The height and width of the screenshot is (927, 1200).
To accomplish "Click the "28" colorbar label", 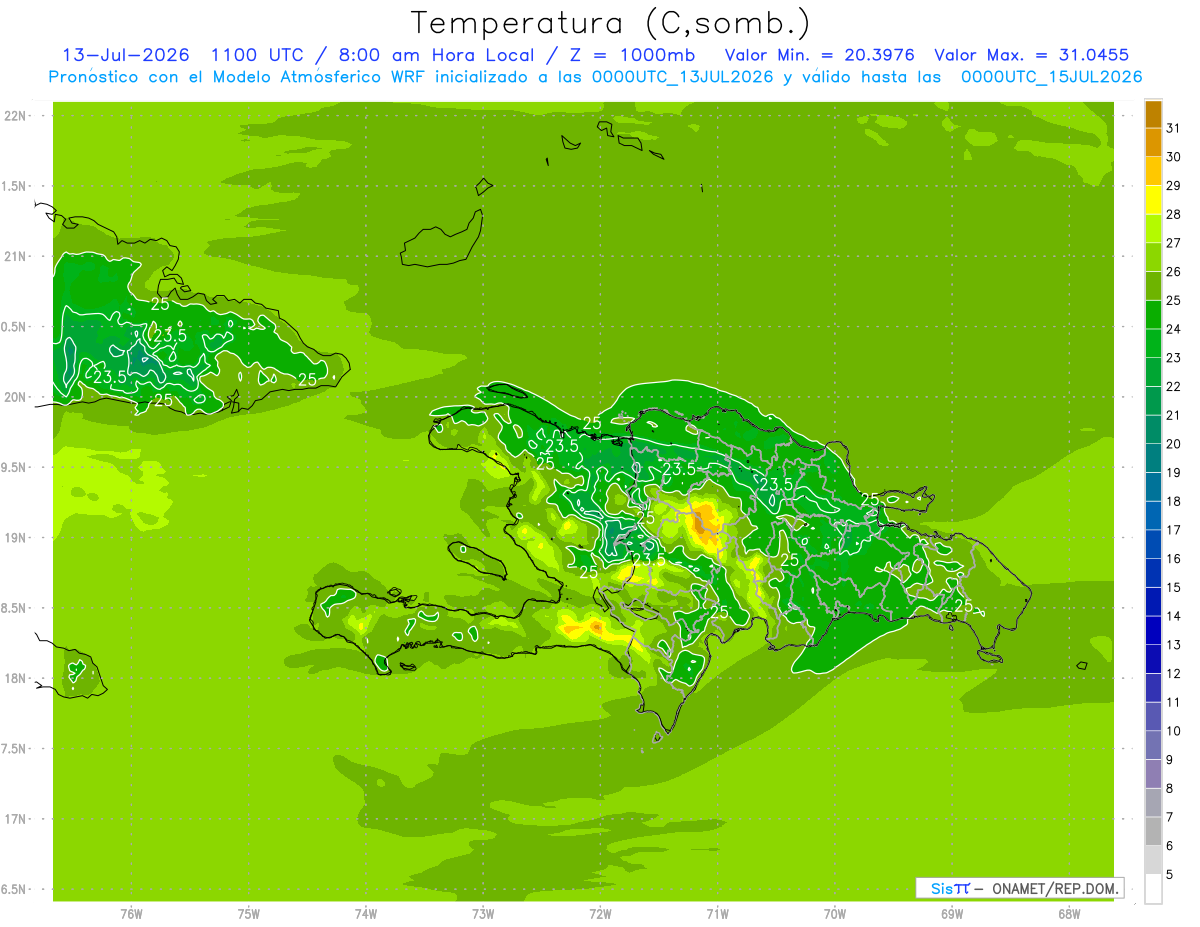I will [1174, 214].
